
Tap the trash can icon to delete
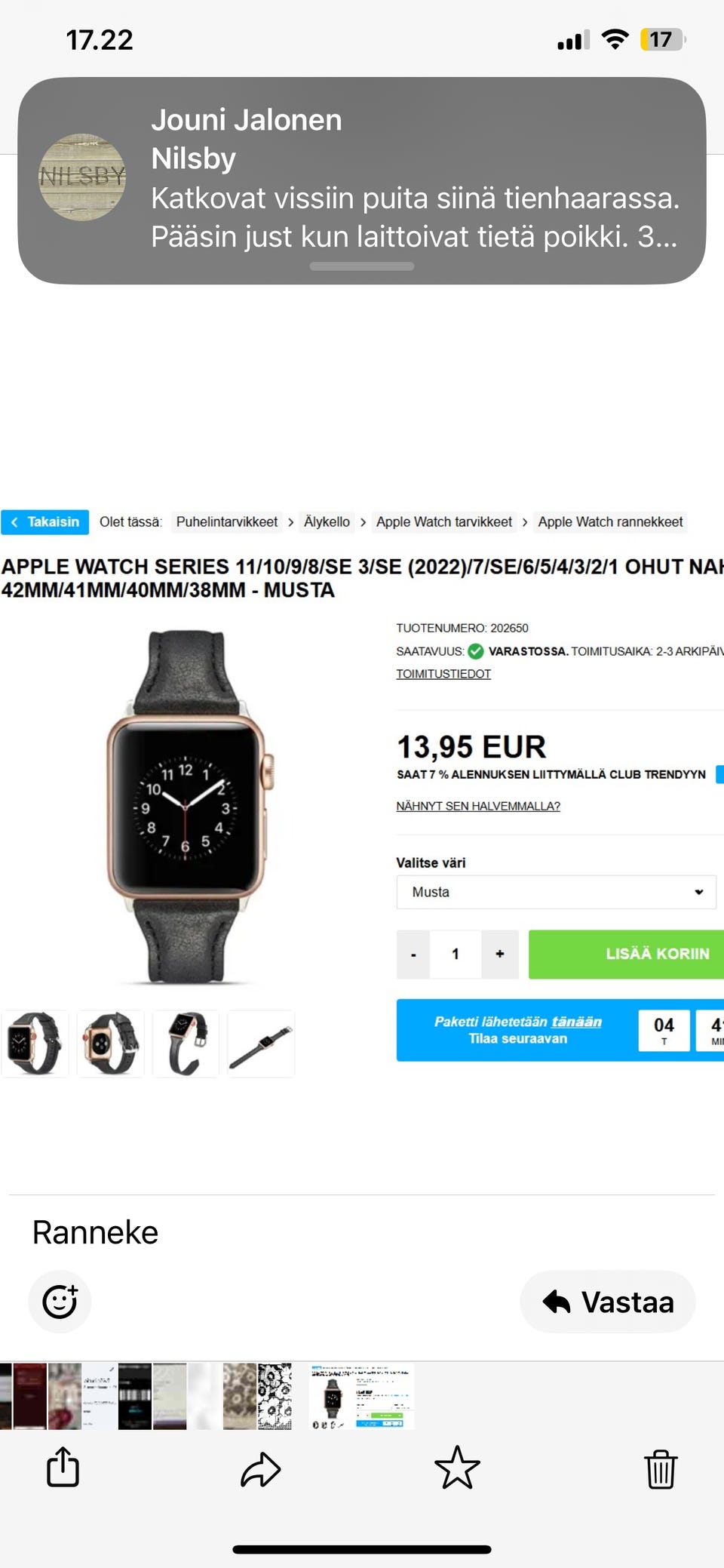click(661, 1468)
